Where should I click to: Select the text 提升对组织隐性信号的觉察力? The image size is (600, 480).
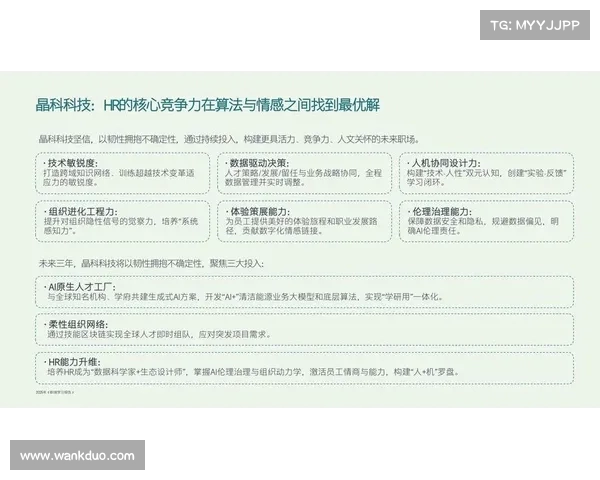98,221
